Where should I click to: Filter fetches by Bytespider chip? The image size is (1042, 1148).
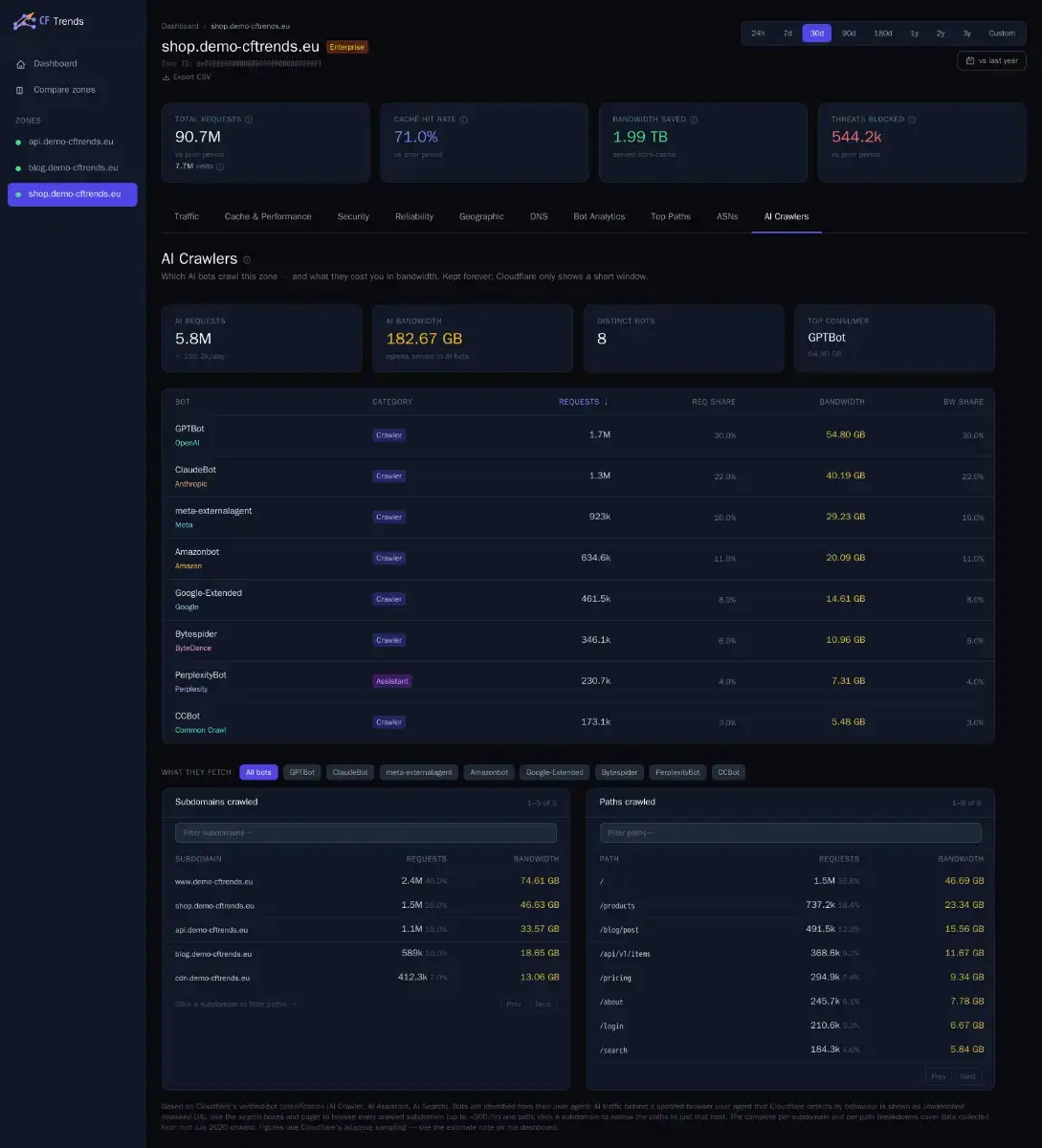[619, 772]
